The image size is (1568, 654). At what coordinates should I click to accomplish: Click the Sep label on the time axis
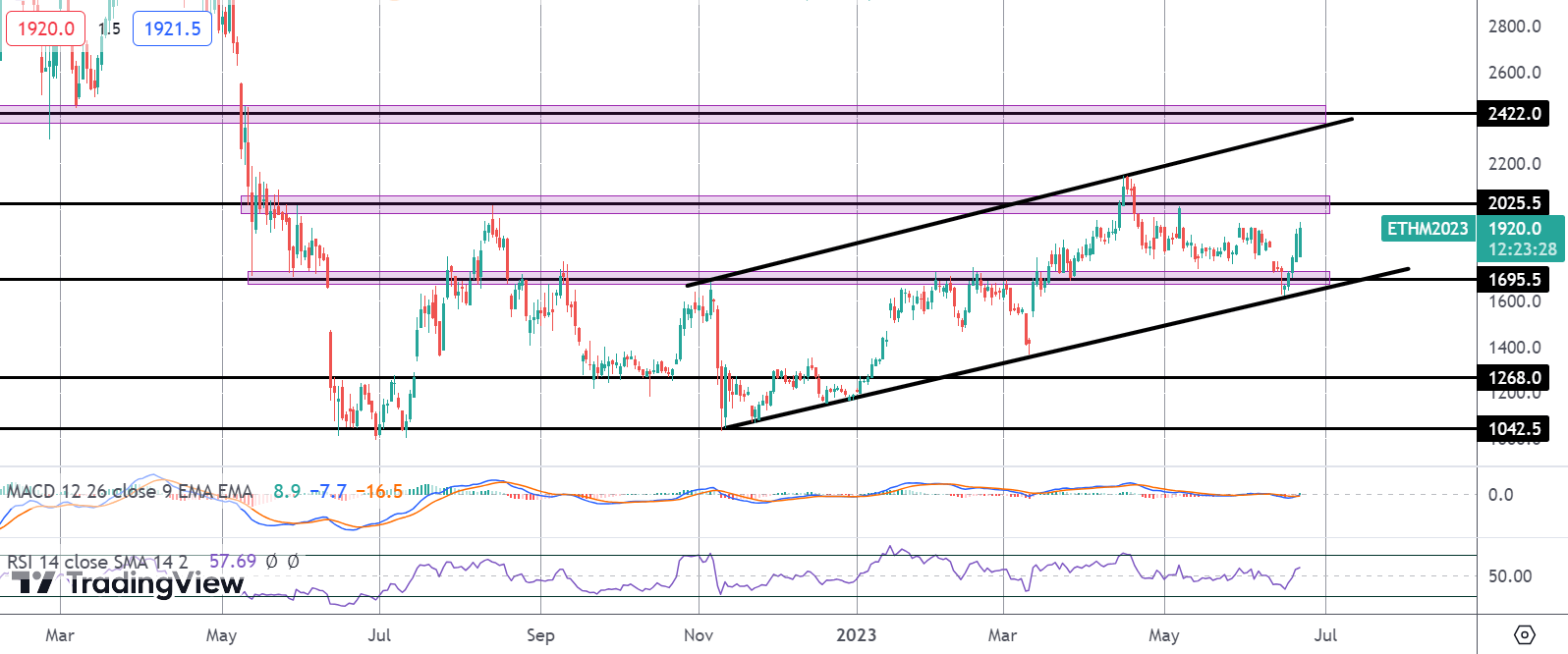[540, 635]
